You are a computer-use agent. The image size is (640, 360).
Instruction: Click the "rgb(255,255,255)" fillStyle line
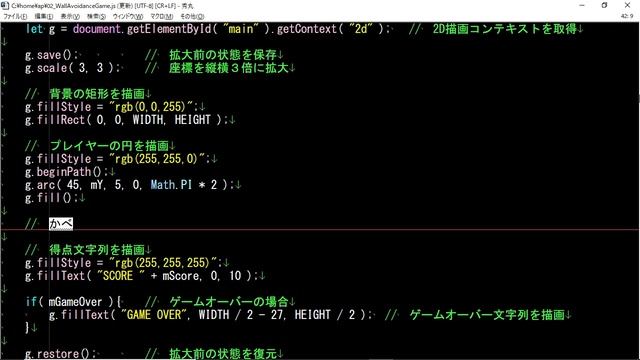127,263
